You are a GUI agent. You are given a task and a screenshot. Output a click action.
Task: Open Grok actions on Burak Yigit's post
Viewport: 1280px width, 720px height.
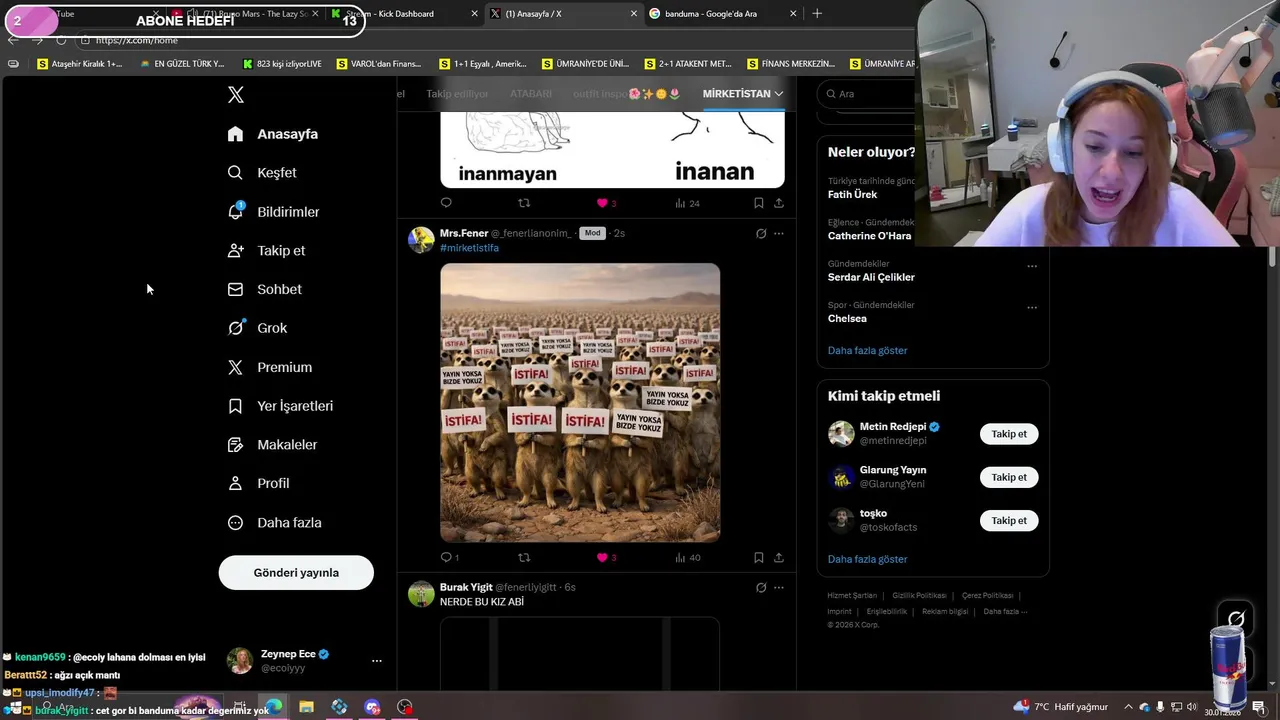coord(761,587)
